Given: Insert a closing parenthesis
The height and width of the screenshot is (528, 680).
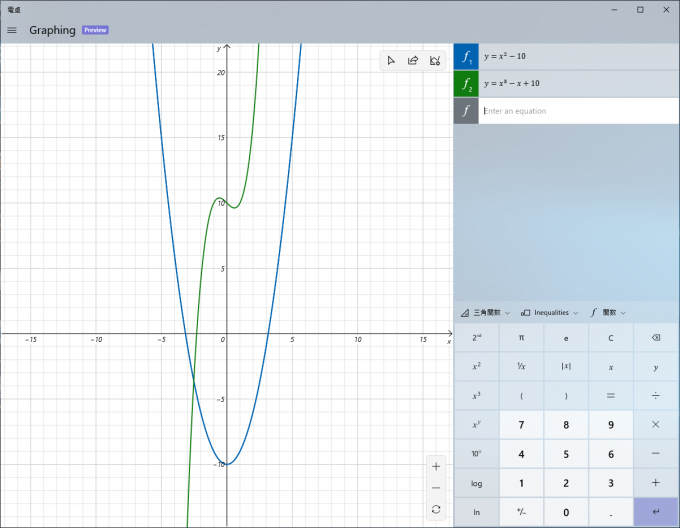Looking at the screenshot, I should pyautogui.click(x=566, y=396).
